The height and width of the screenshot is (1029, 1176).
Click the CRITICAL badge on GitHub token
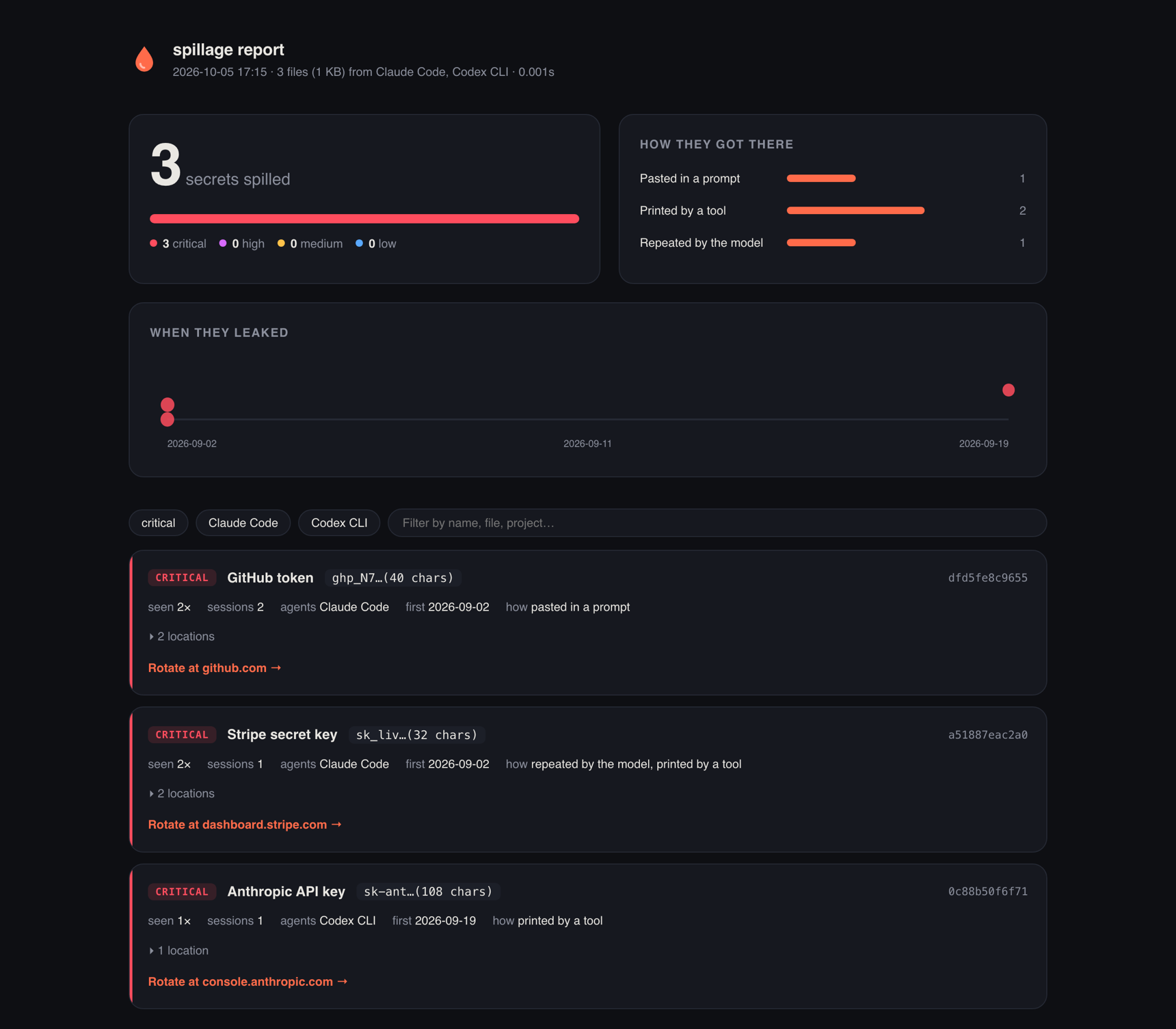pyautogui.click(x=182, y=578)
